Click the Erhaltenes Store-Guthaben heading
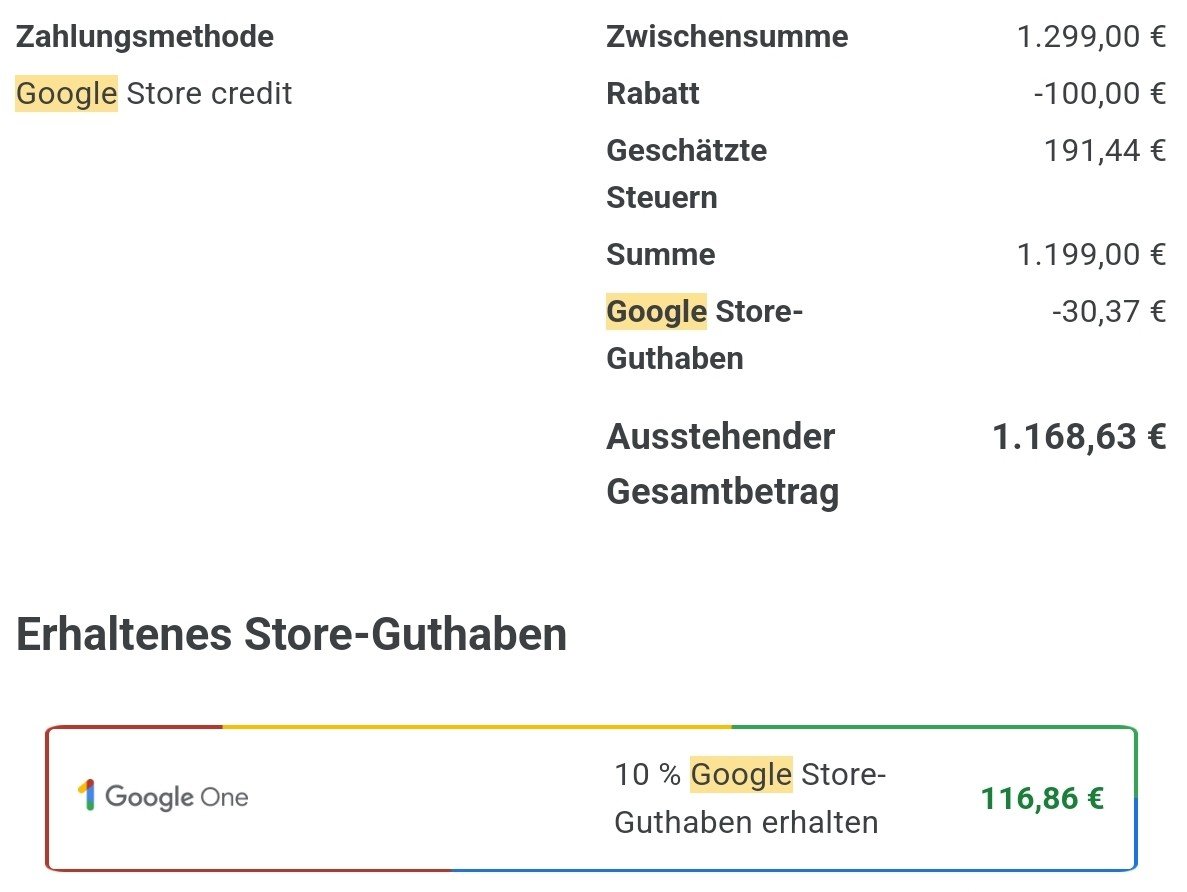This screenshot has width=1187, height=892. pos(292,635)
